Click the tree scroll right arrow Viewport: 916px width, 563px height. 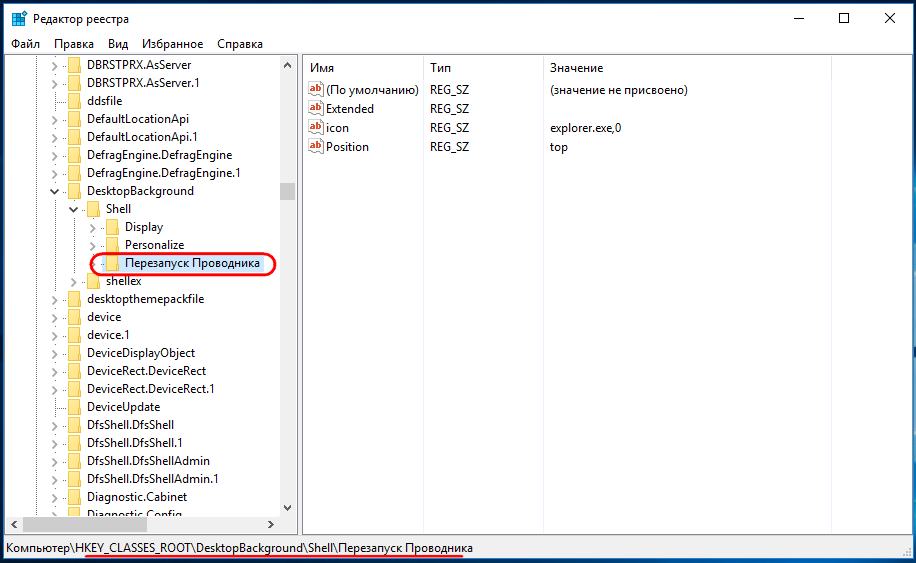coord(270,524)
